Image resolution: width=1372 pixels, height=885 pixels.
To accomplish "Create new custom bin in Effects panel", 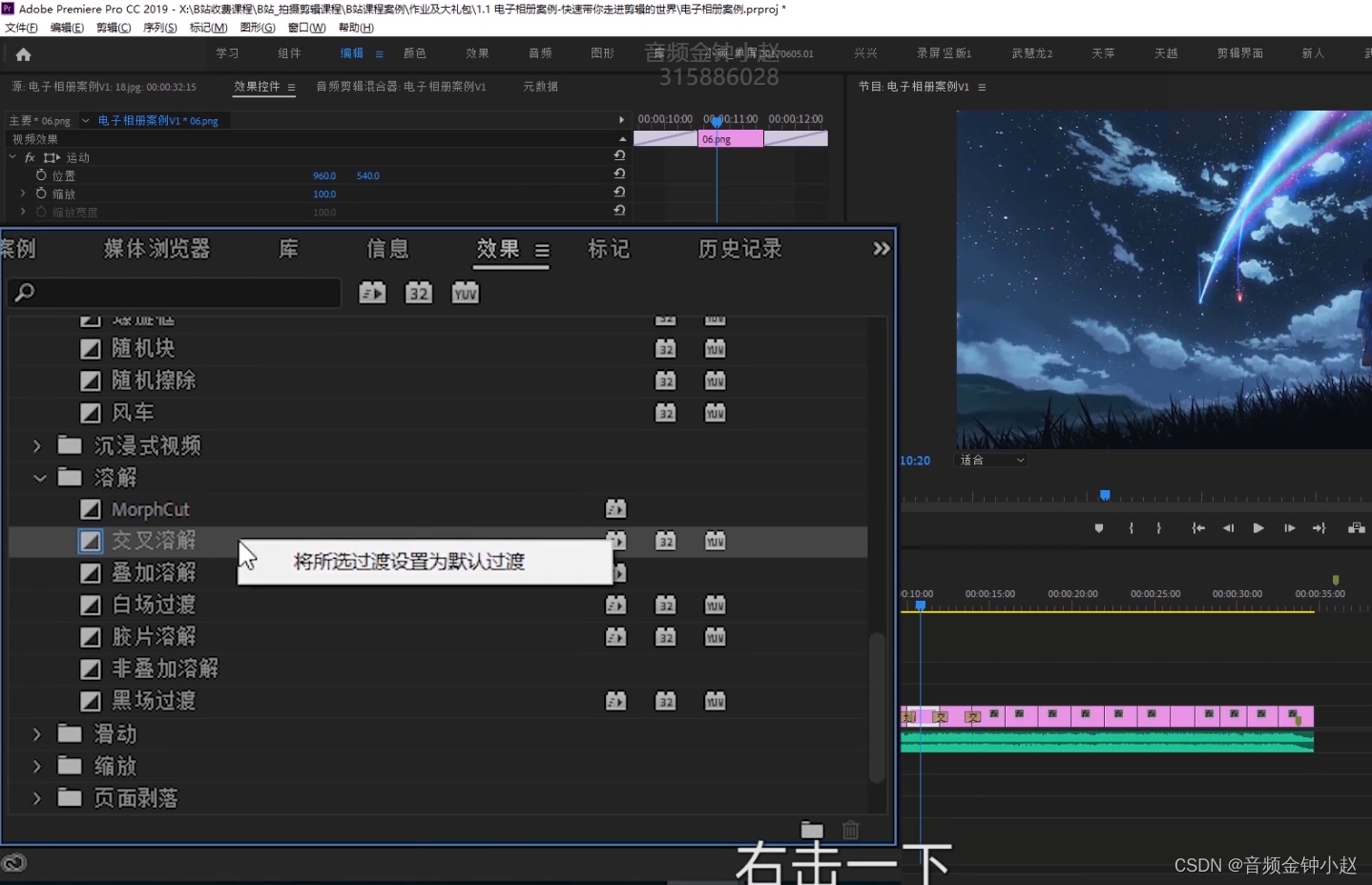I will [x=812, y=830].
